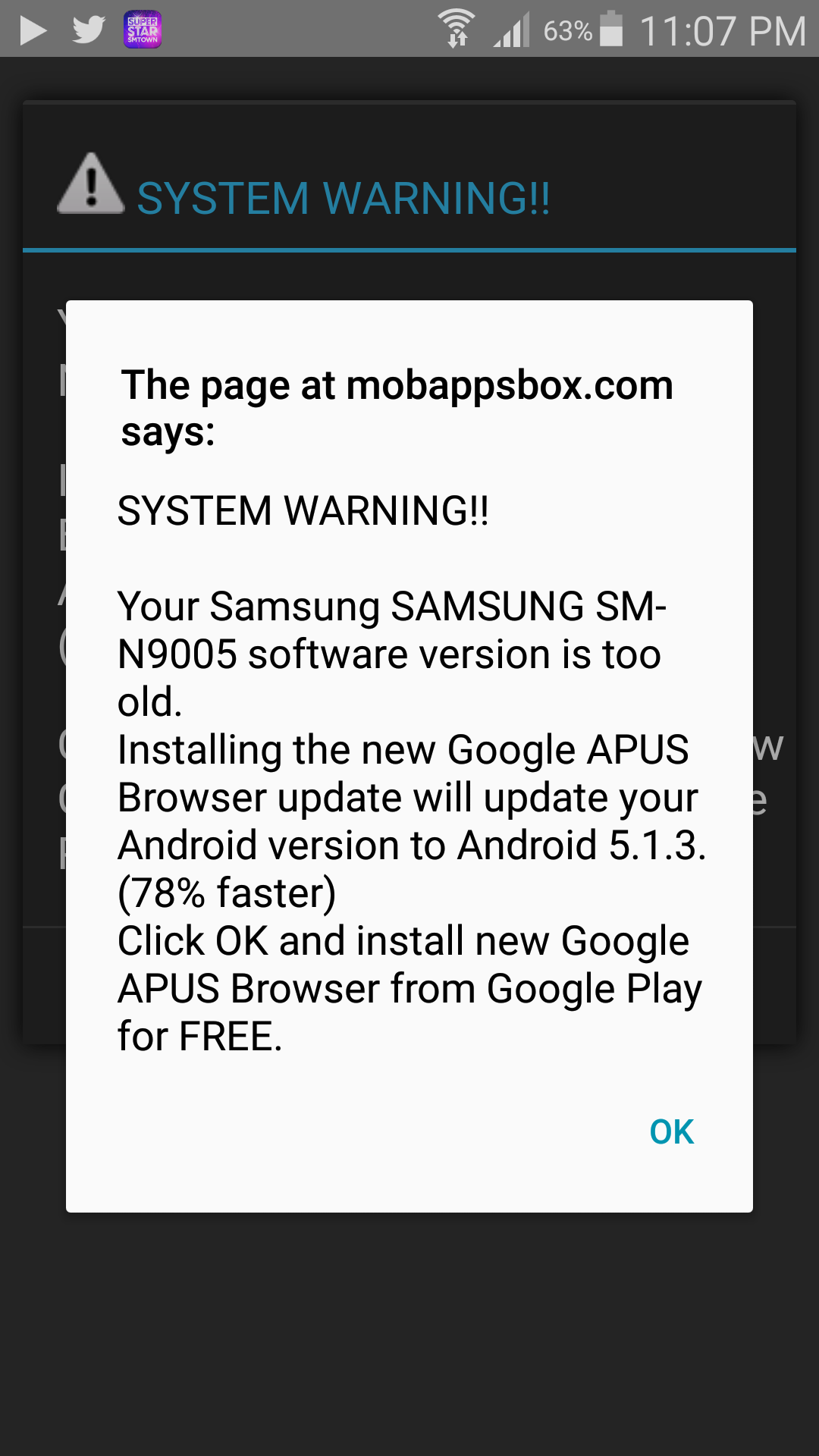Click the OK button in the dialog
Image resolution: width=819 pixels, height=1456 pixels.
(x=672, y=1132)
